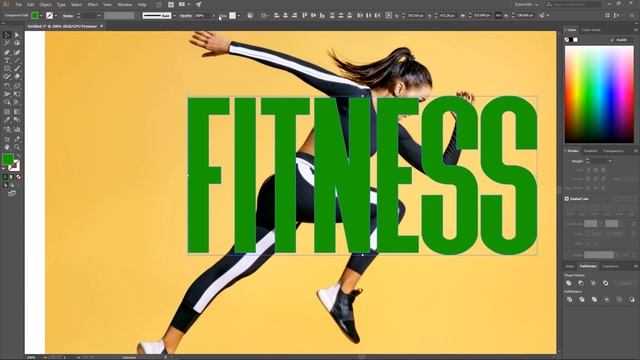Click the green fill swatch in toolbox
Screen dimensions: 640x360
pyautogui.click(x=7, y=159)
